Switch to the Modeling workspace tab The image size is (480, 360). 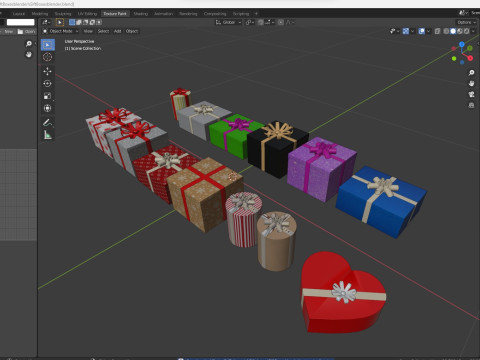point(40,14)
